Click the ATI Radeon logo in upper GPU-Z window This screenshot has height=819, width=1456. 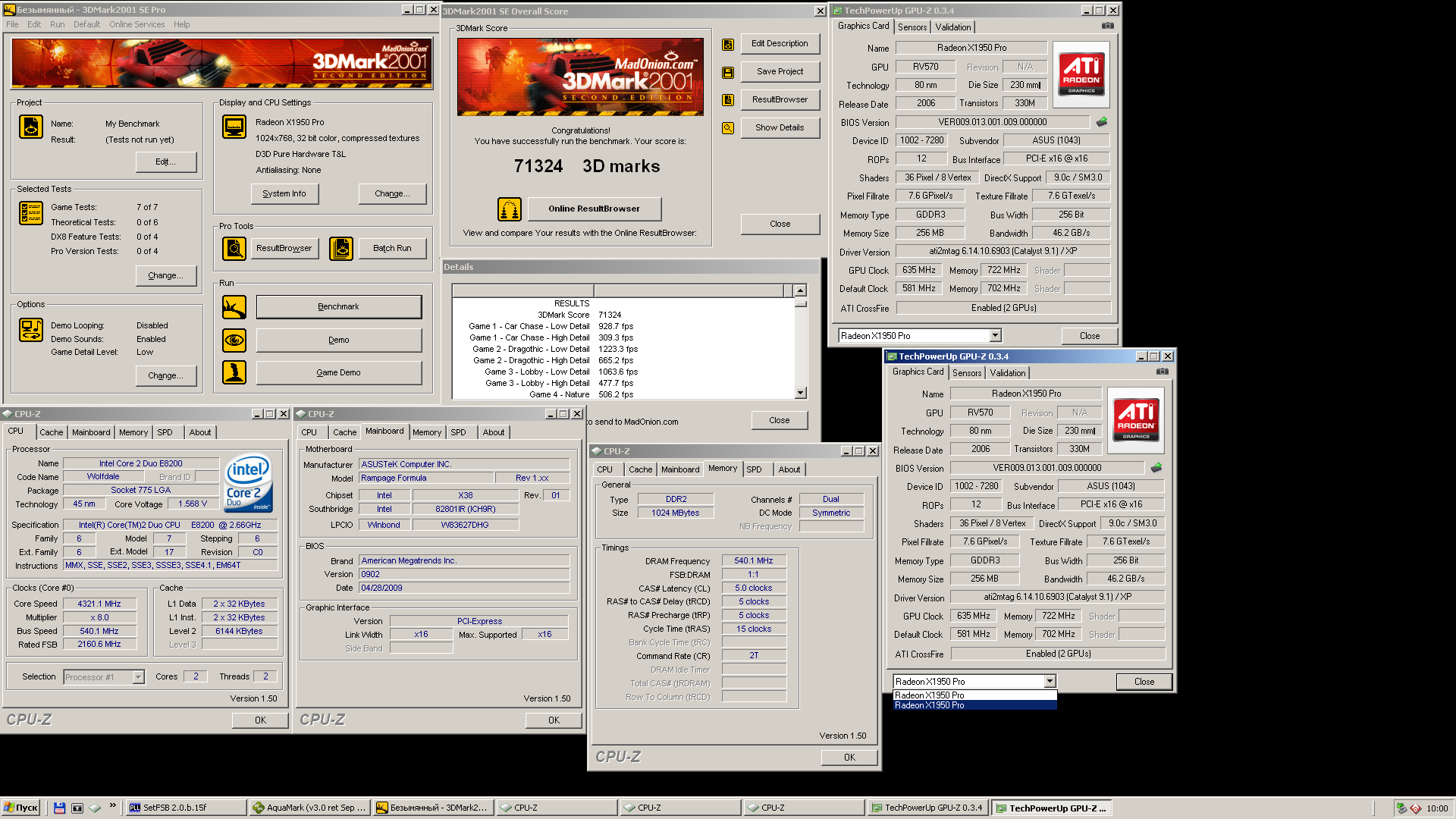click(1081, 74)
